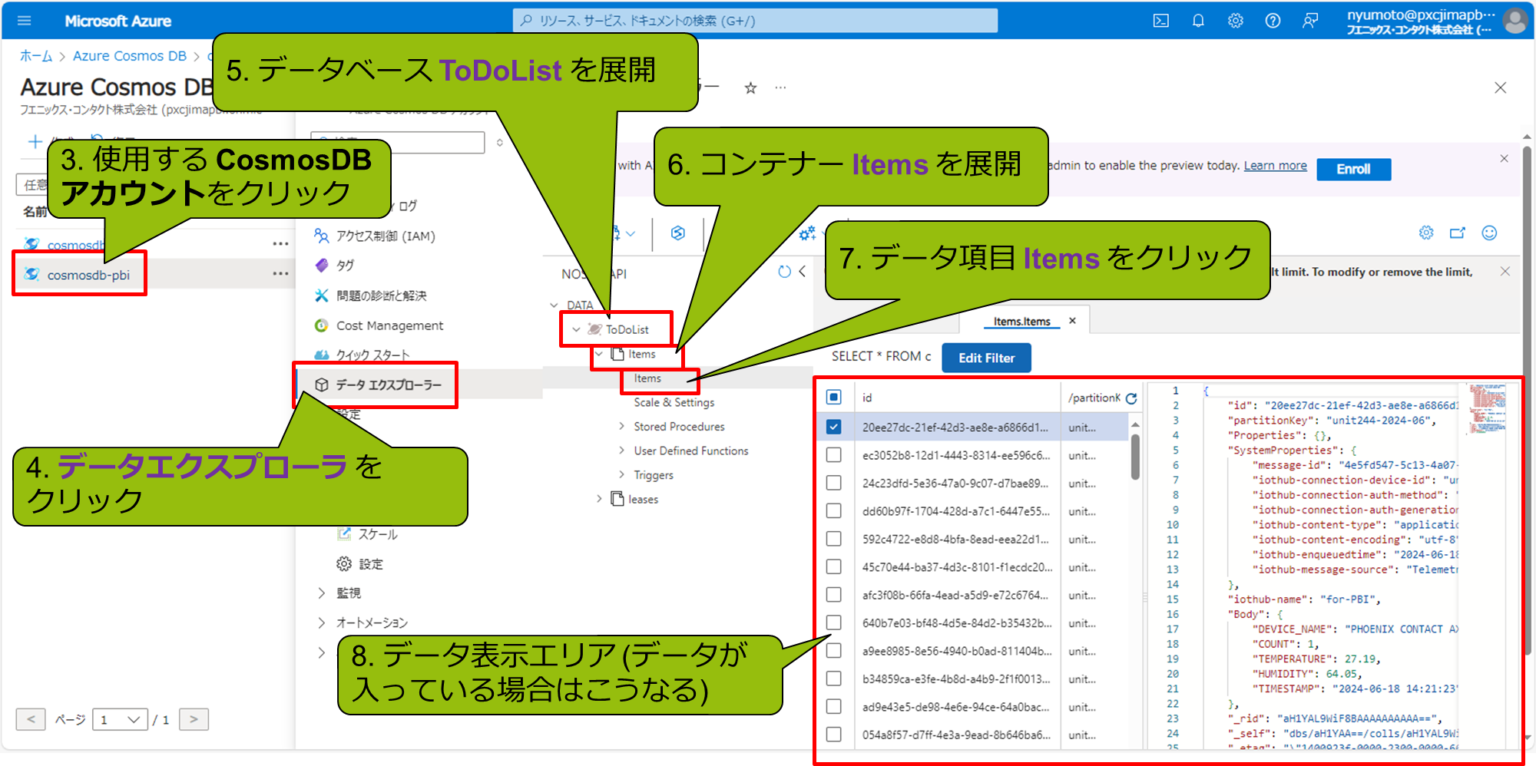Open Data Explorer settings gear

click(x=1425, y=232)
